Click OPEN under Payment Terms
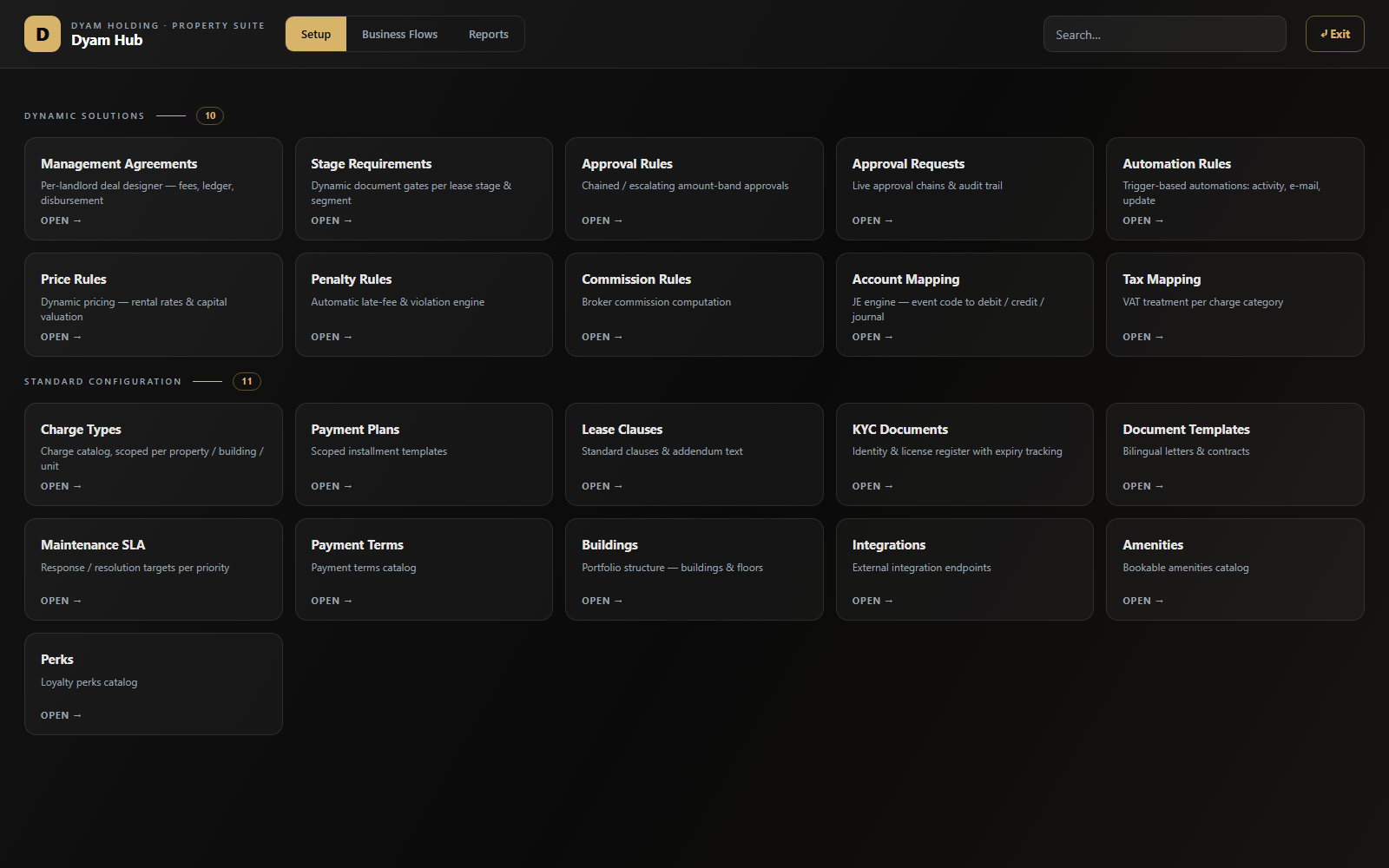 coord(332,601)
